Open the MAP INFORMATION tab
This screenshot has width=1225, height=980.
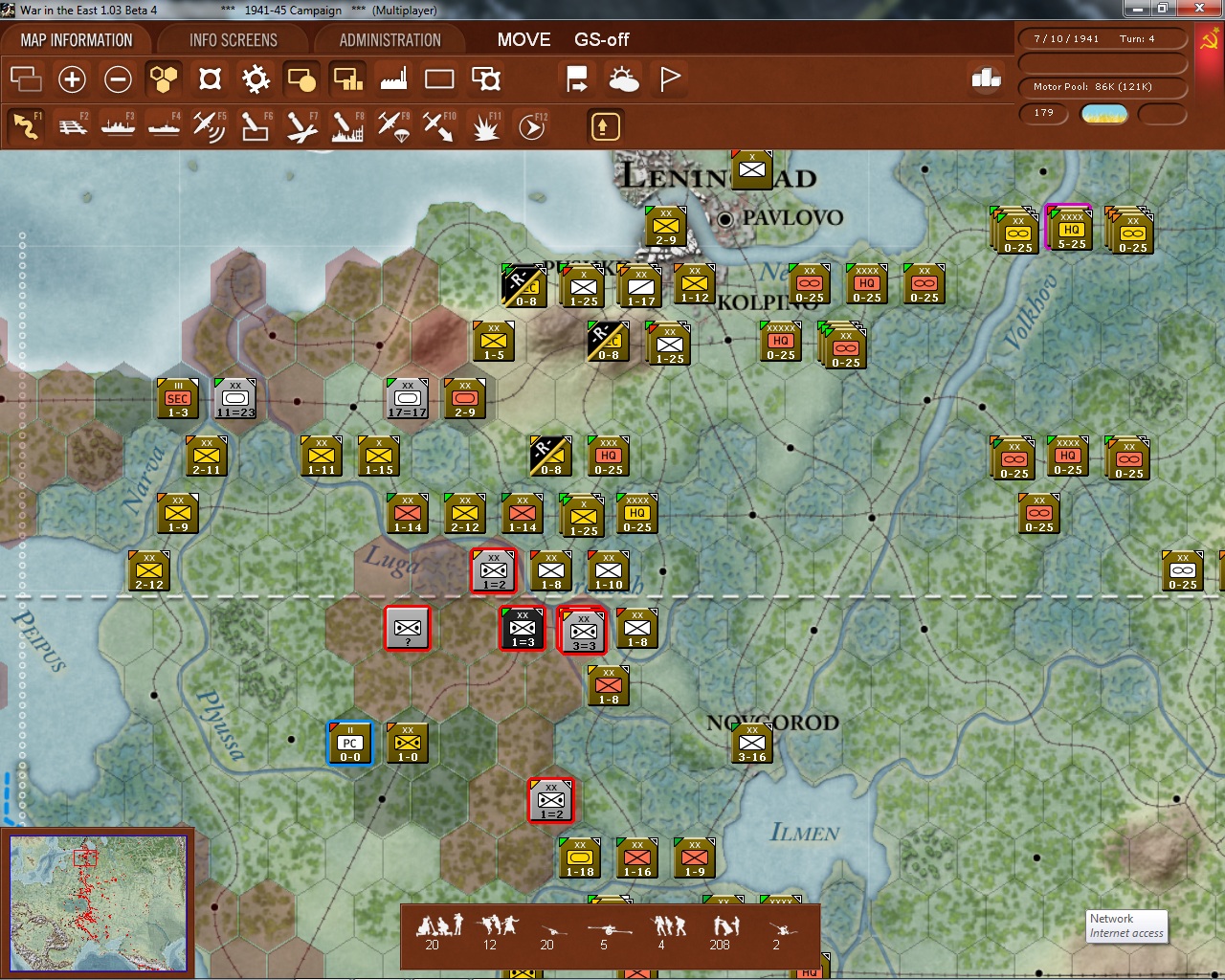click(77, 40)
